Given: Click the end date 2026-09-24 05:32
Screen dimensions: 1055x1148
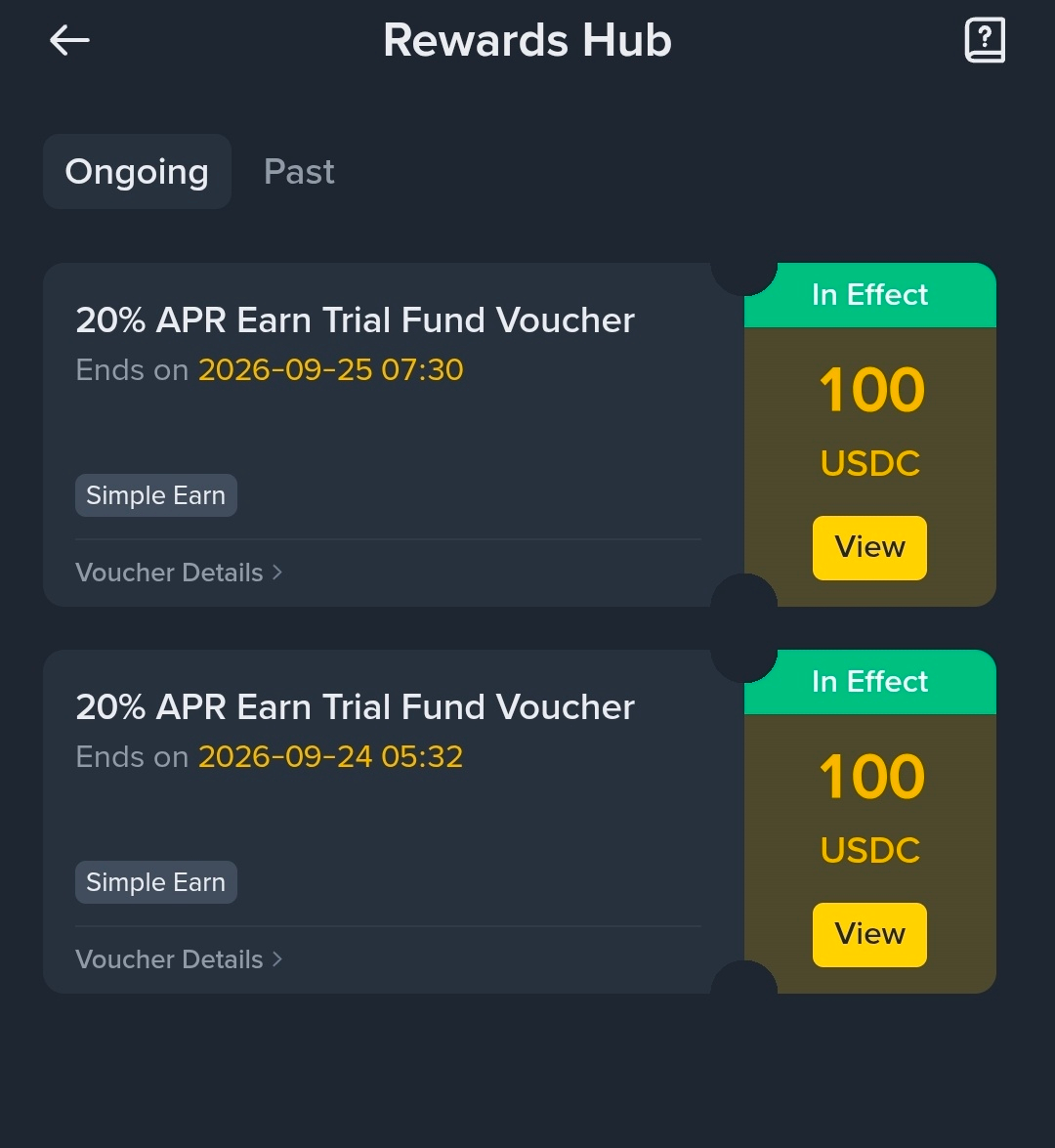Looking at the screenshot, I should (331, 756).
